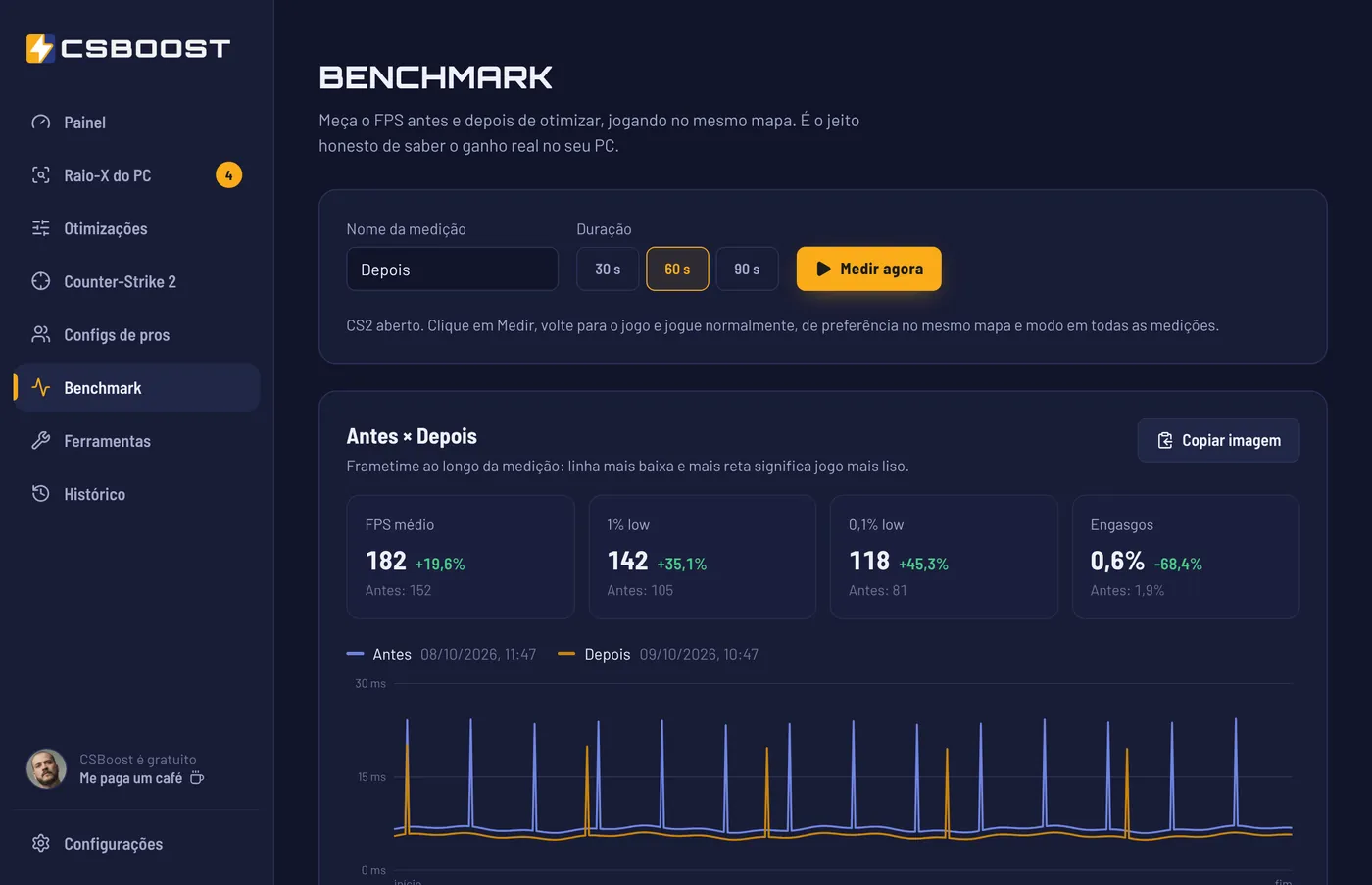
Task: Open Configurações from the sidebar
Action: pos(136,844)
